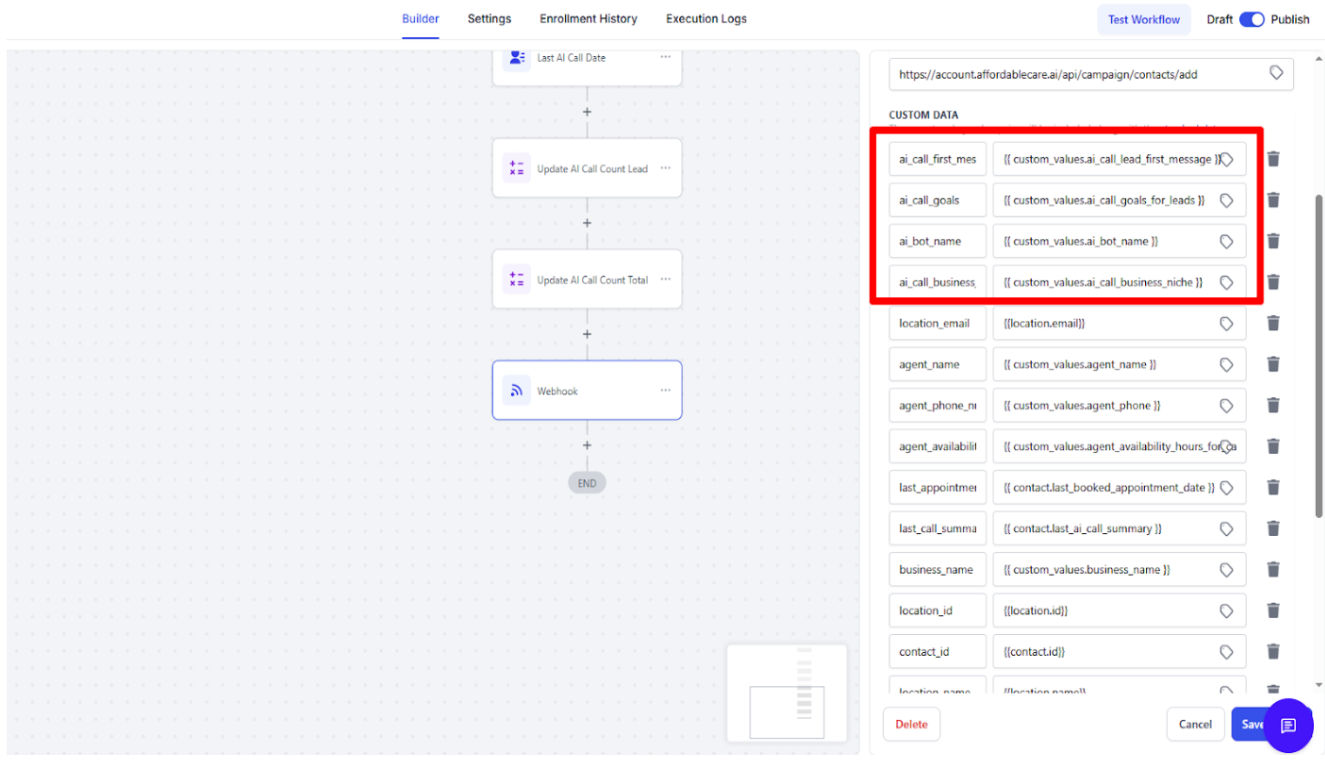The image size is (1325, 766).
Task: Delete the business_name custom data row
Action: [x=1273, y=570]
